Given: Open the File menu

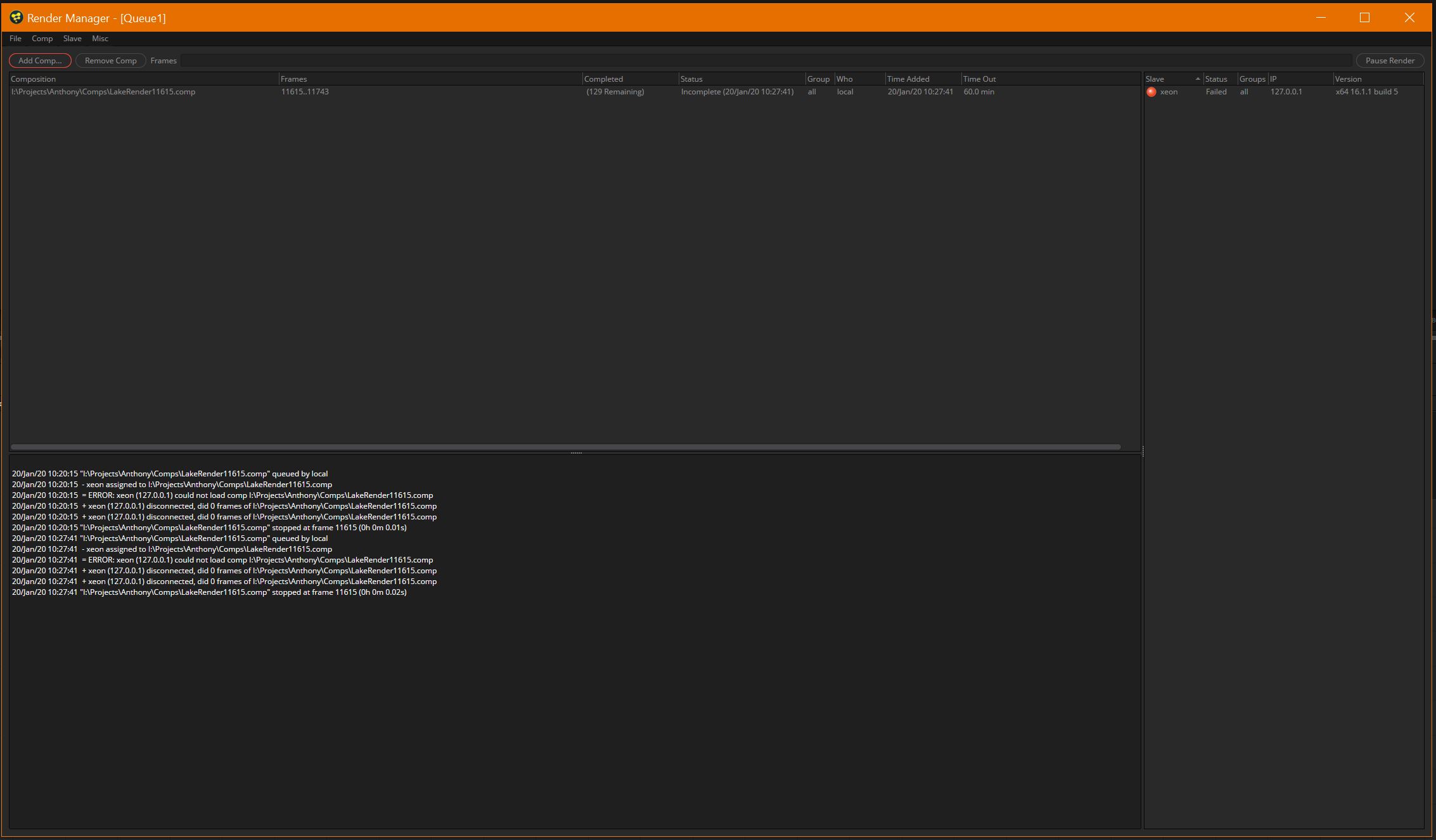Looking at the screenshot, I should [15, 39].
